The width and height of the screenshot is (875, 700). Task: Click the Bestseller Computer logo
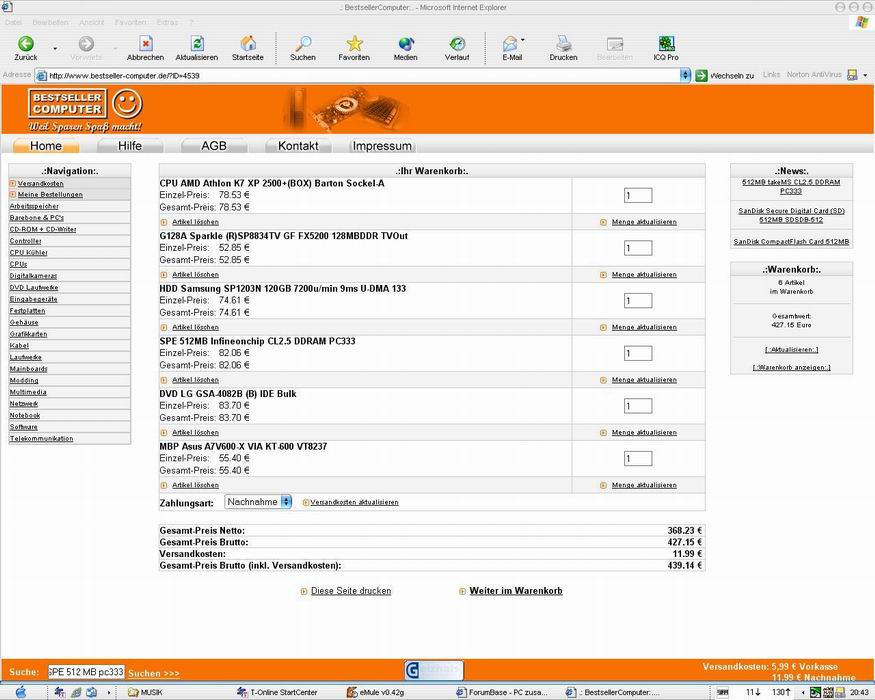tap(85, 110)
